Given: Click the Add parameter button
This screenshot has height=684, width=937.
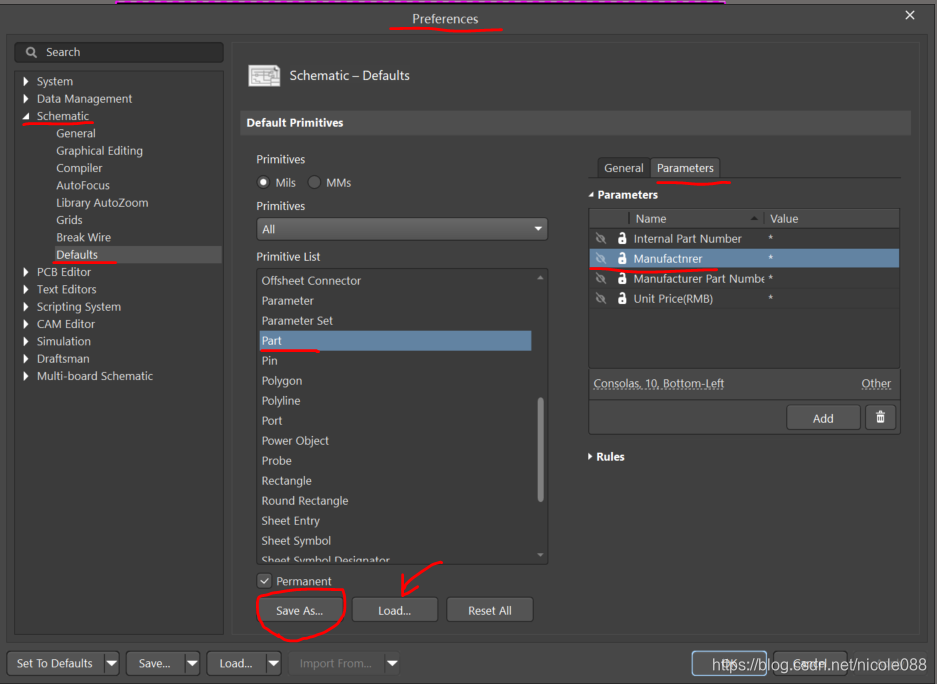Looking at the screenshot, I should (823, 418).
